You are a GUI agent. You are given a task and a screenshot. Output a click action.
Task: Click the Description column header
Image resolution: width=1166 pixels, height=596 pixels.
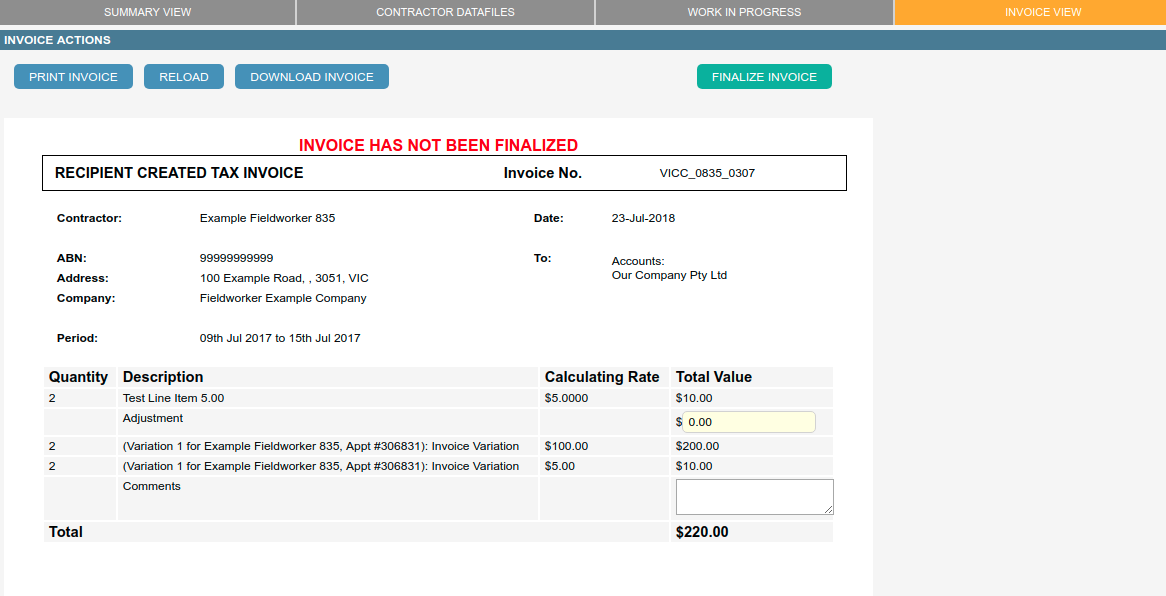point(163,377)
